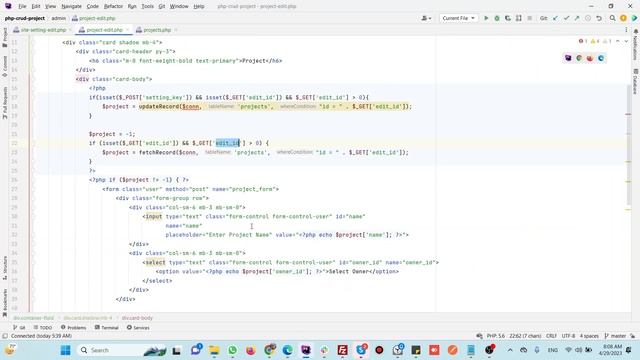640x360 pixels.
Task: Change the CRLF line separator
Action: pos(551,336)
